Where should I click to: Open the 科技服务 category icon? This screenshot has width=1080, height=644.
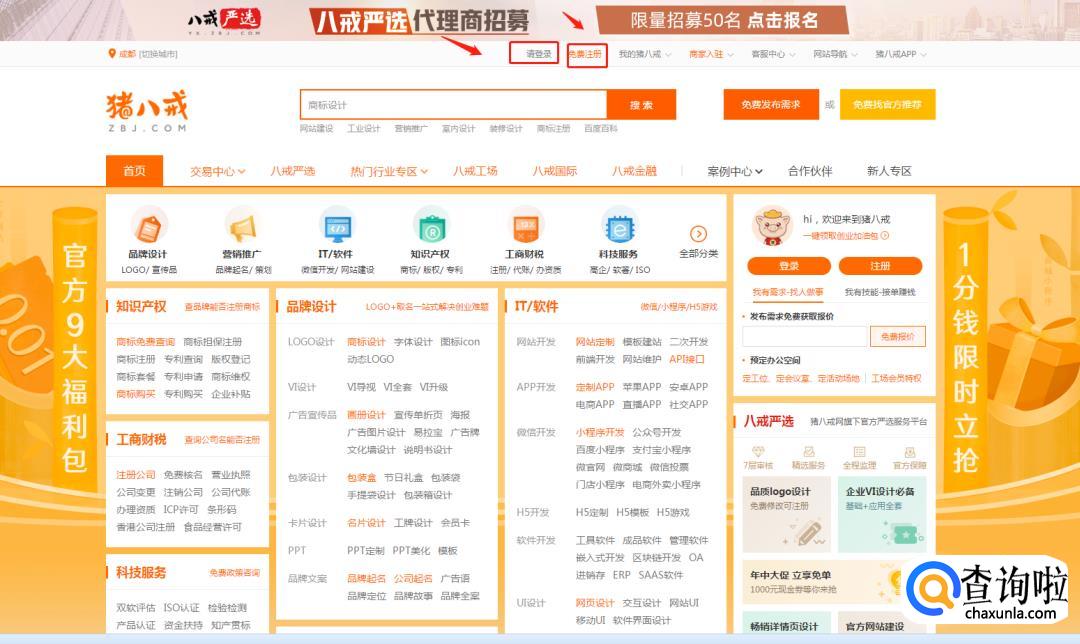(619, 227)
